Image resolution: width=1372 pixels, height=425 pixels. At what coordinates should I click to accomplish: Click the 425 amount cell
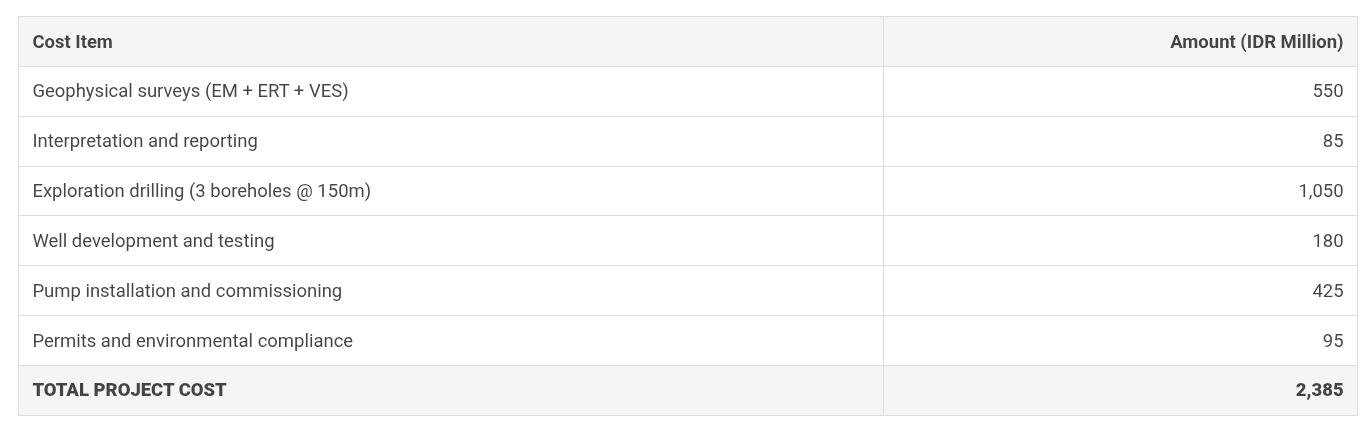click(x=1327, y=291)
